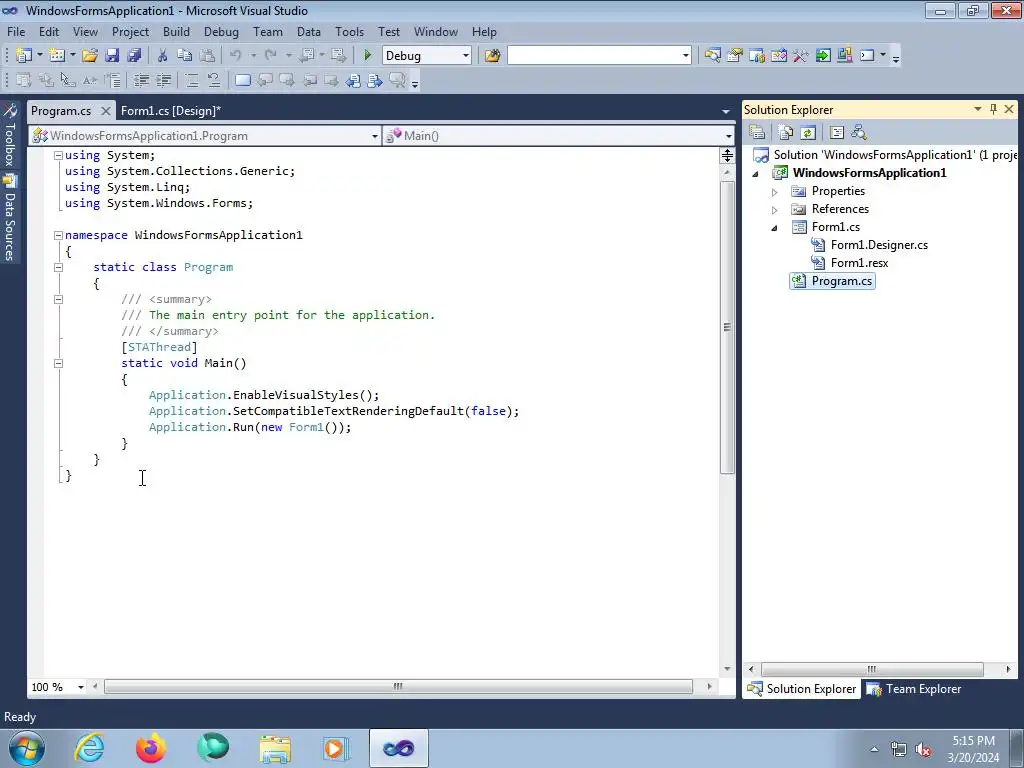1024x768 pixels.
Task: Open the Project menu
Action: [x=130, y=31]
